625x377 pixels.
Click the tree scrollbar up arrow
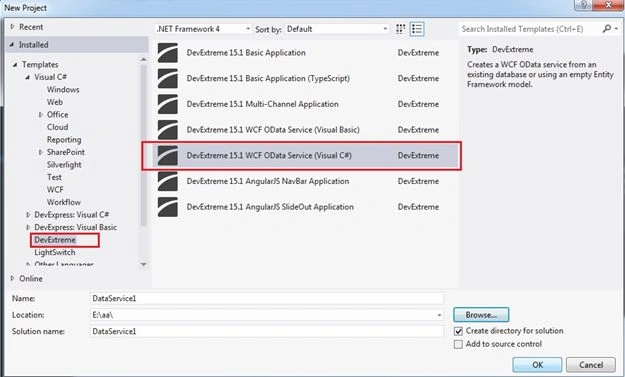(143, 59)
